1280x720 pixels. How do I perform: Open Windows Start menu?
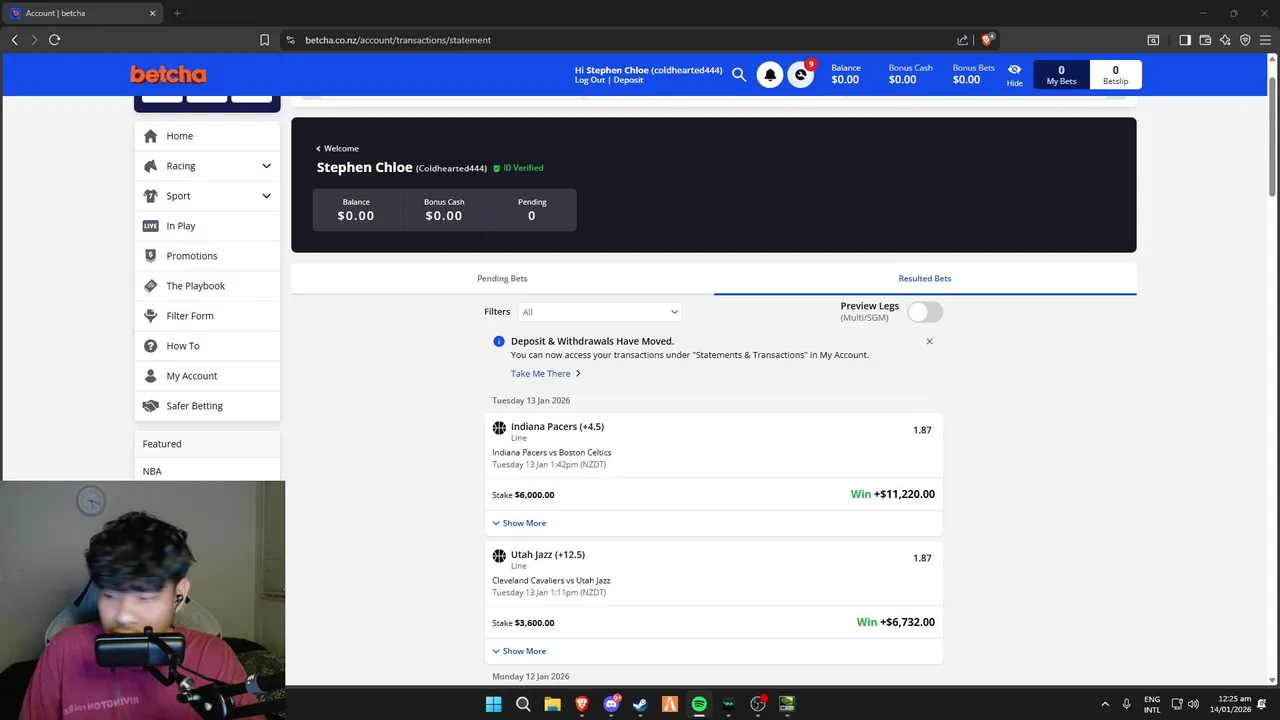click(x=493, y=704)
